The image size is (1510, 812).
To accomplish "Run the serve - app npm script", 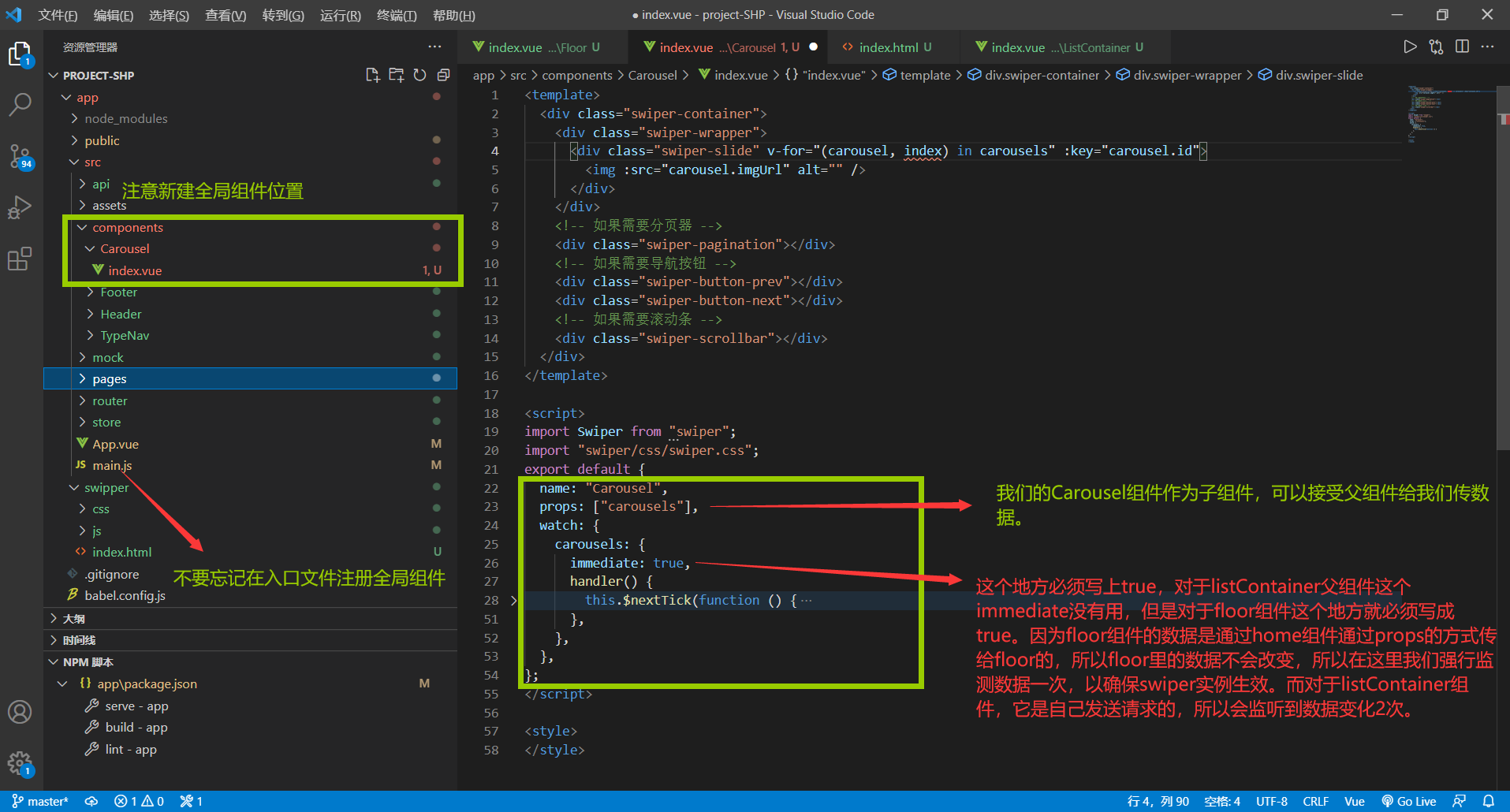I will [x=136, y=706].
